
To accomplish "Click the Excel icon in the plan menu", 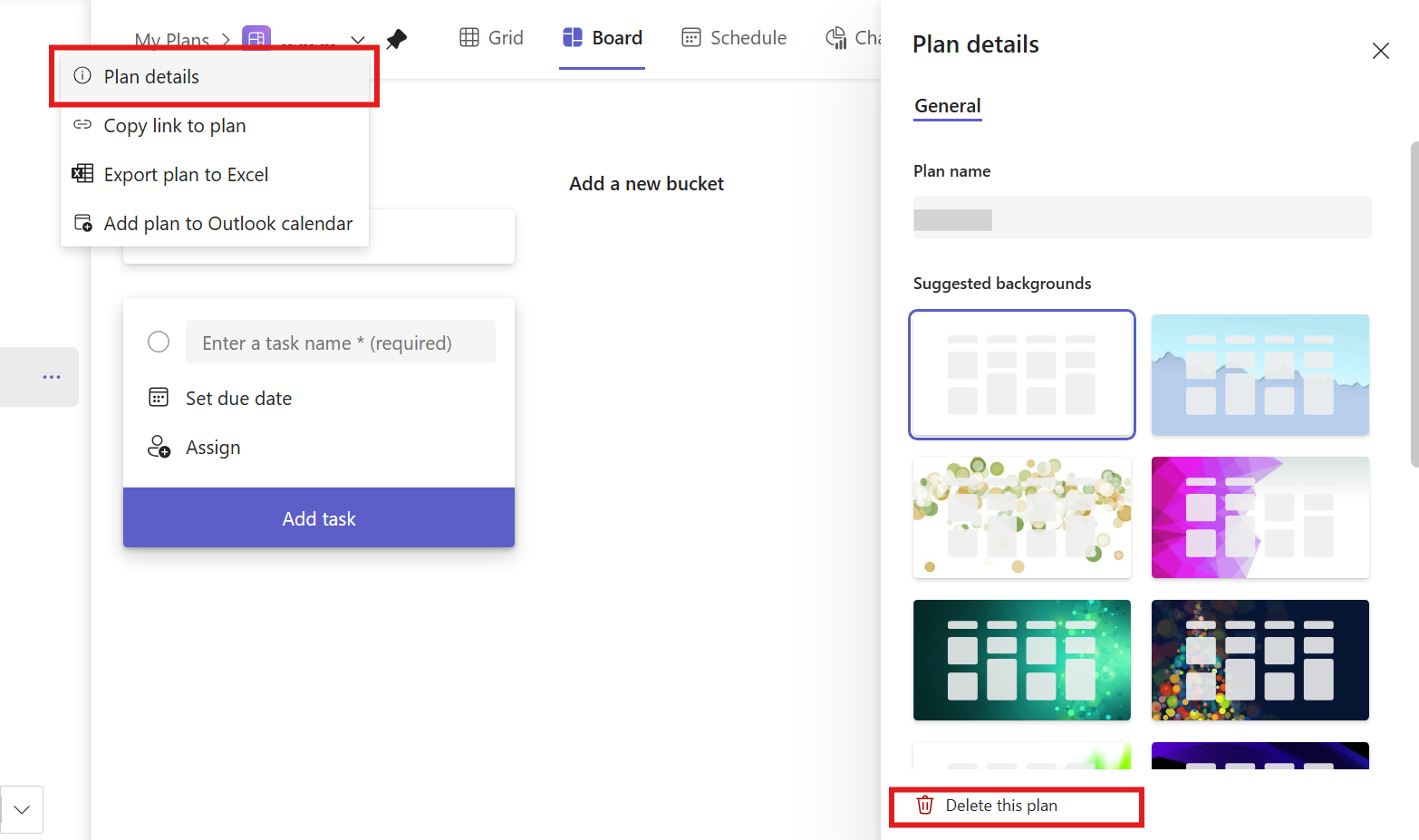I will (82, 174).
